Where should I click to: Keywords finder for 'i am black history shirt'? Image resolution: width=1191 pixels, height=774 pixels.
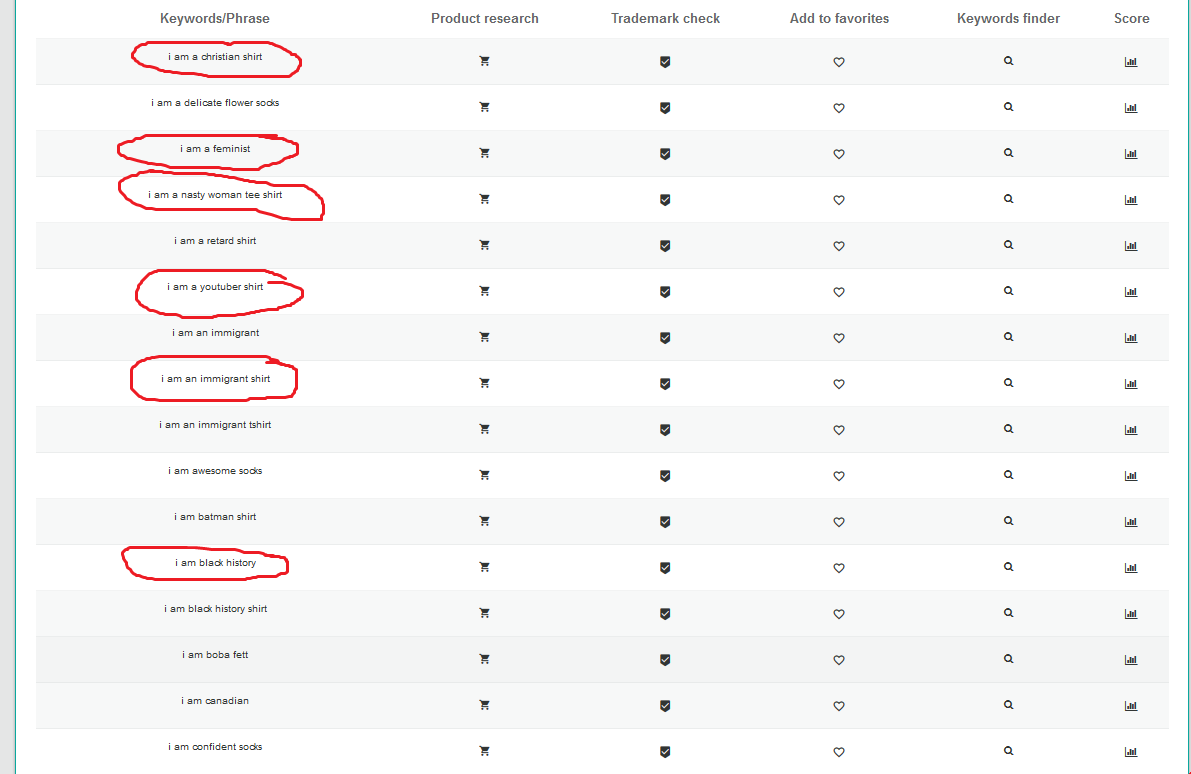[1008, 613]
